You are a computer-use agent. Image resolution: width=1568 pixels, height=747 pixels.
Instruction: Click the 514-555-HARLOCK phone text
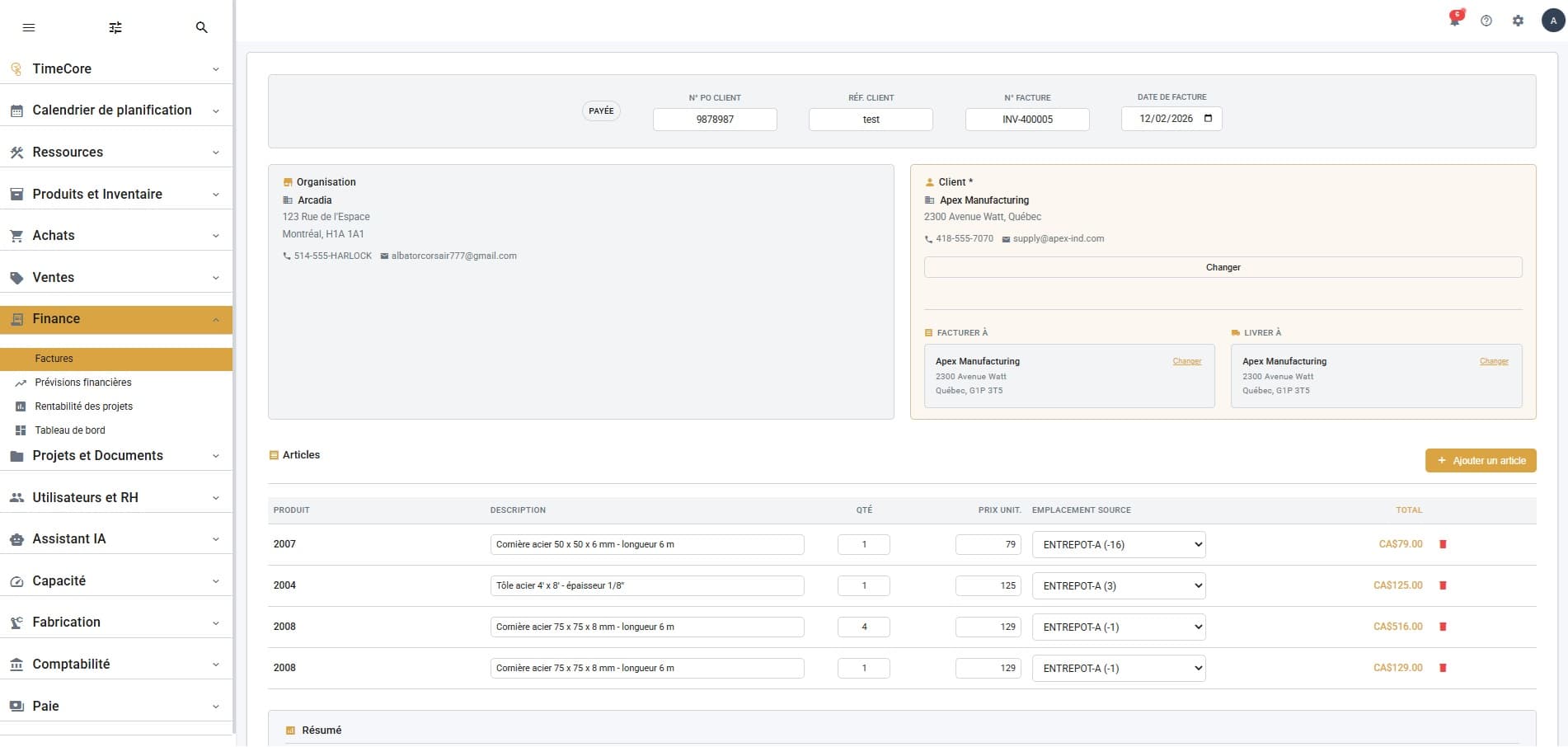pyautogui.click(x=333, y=256)
